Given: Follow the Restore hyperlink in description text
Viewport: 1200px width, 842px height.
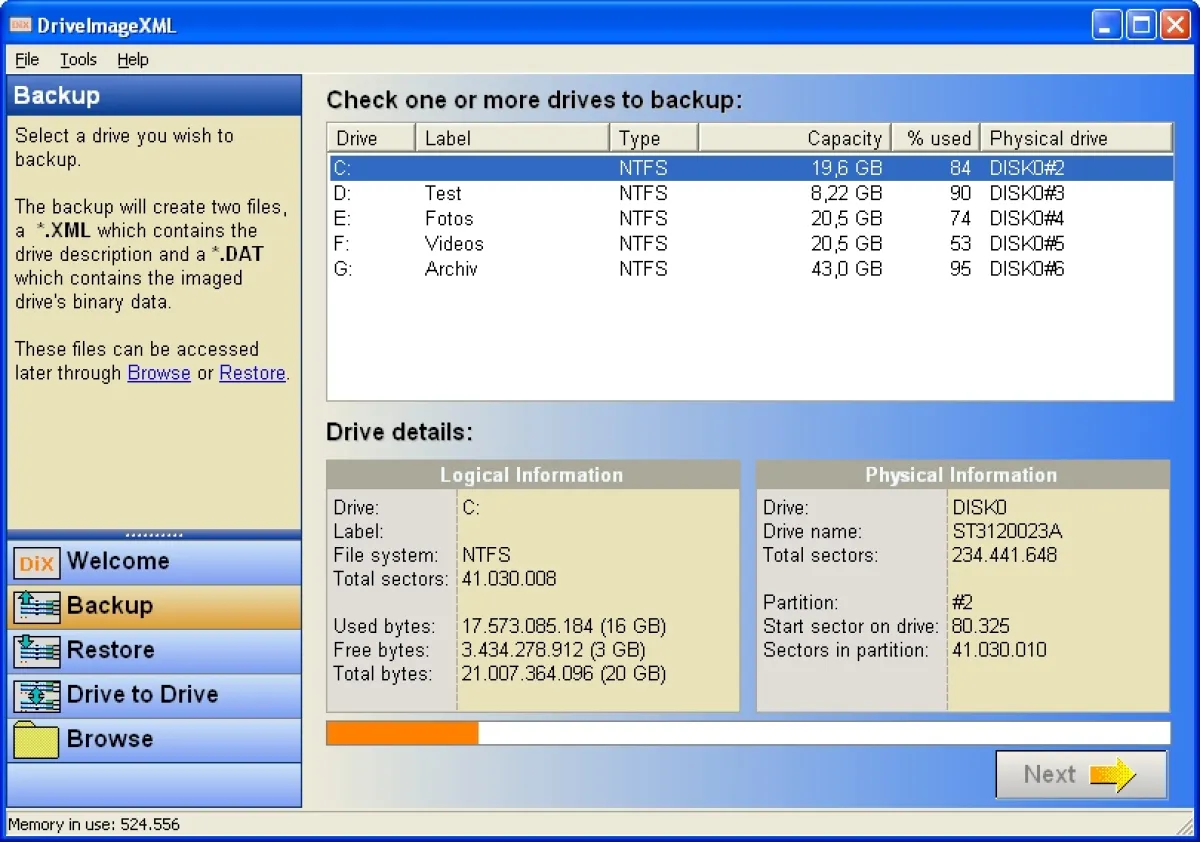Looking at the screenshot, I should (x=252, y=374).
